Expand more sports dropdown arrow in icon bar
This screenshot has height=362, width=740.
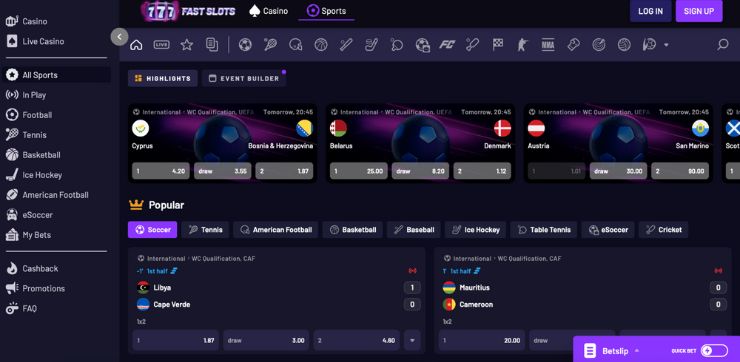[666, 45]
